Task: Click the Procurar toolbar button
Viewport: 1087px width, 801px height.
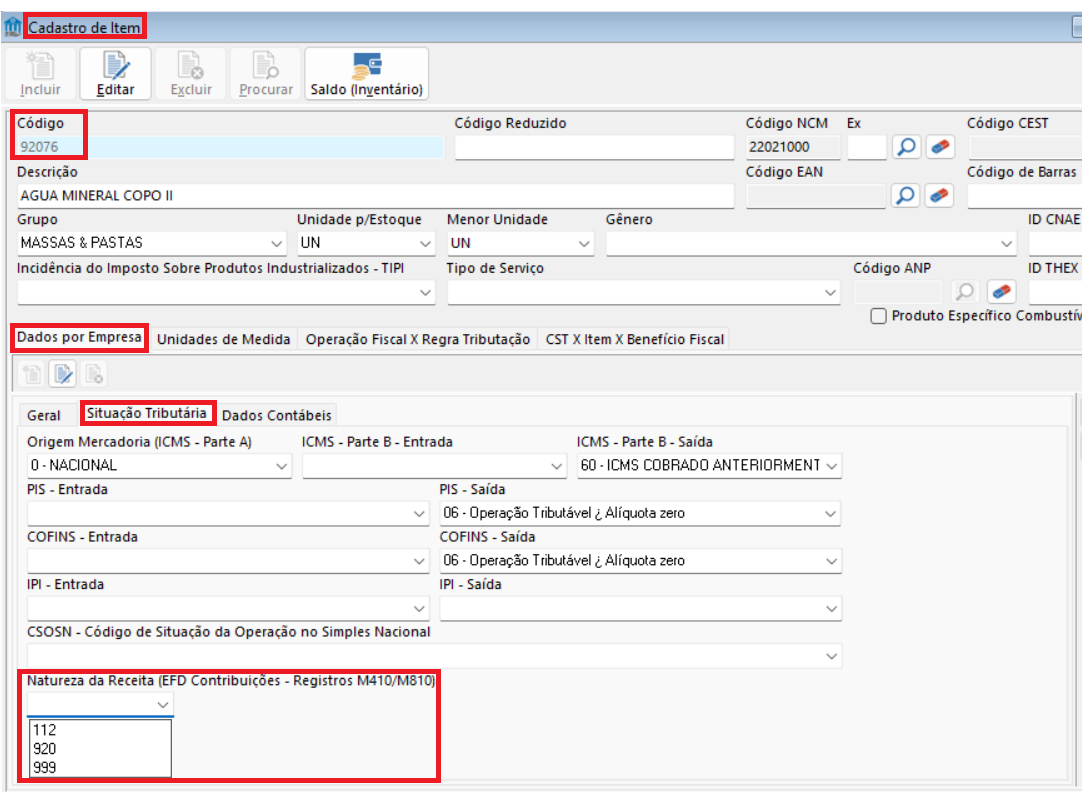Action: (266, 74)
